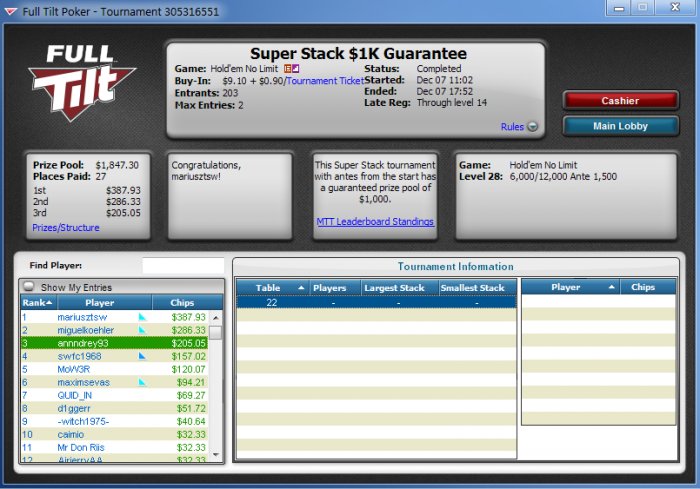Open Tournament Ticket link

tap(325, 81)
